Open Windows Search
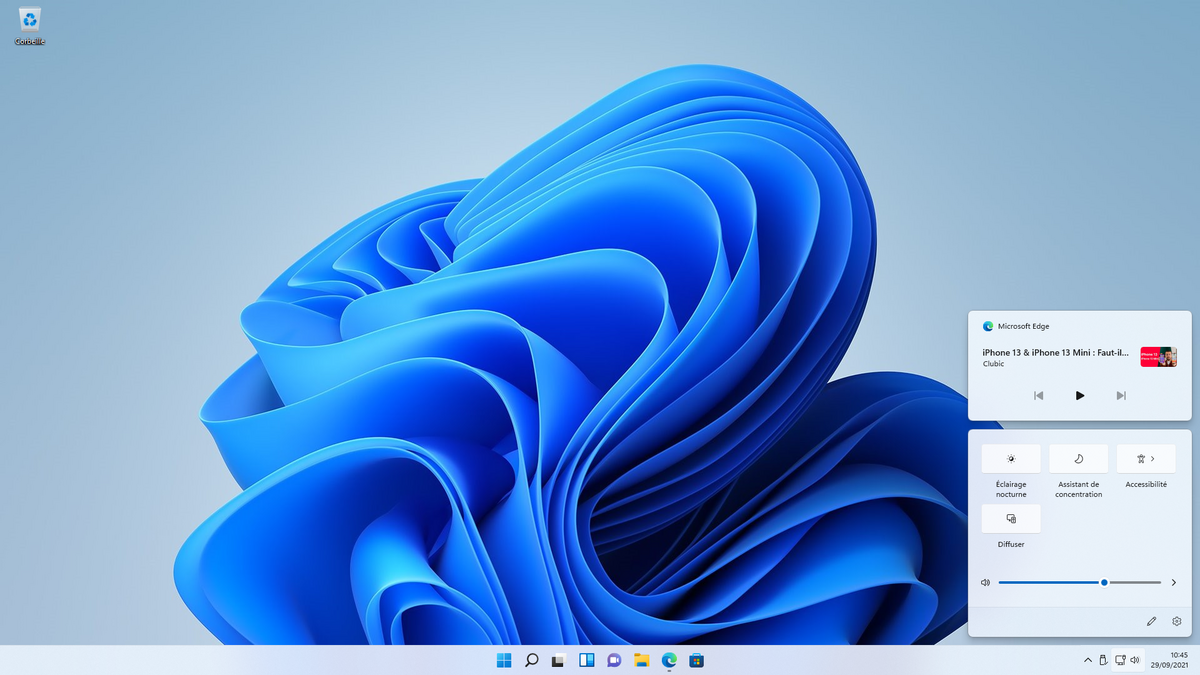 (x=532, y=660)
